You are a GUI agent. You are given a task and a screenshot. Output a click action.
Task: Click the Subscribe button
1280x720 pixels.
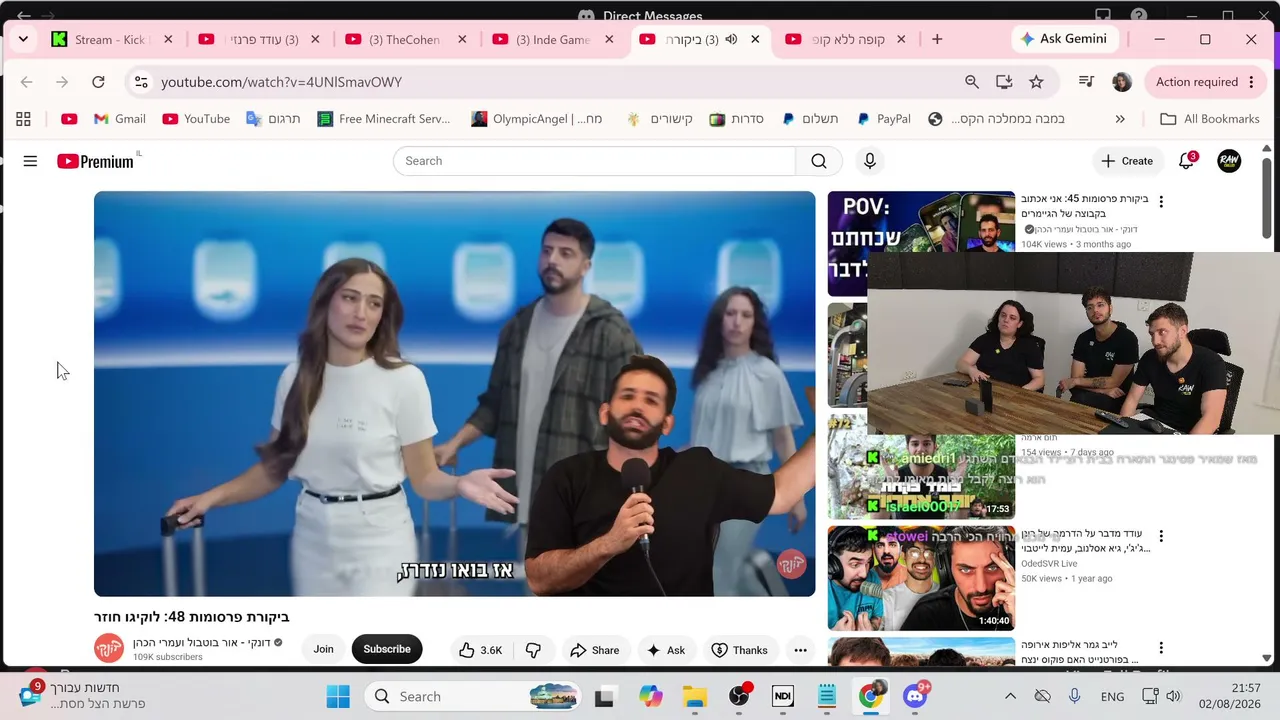(x=387, y=650)
